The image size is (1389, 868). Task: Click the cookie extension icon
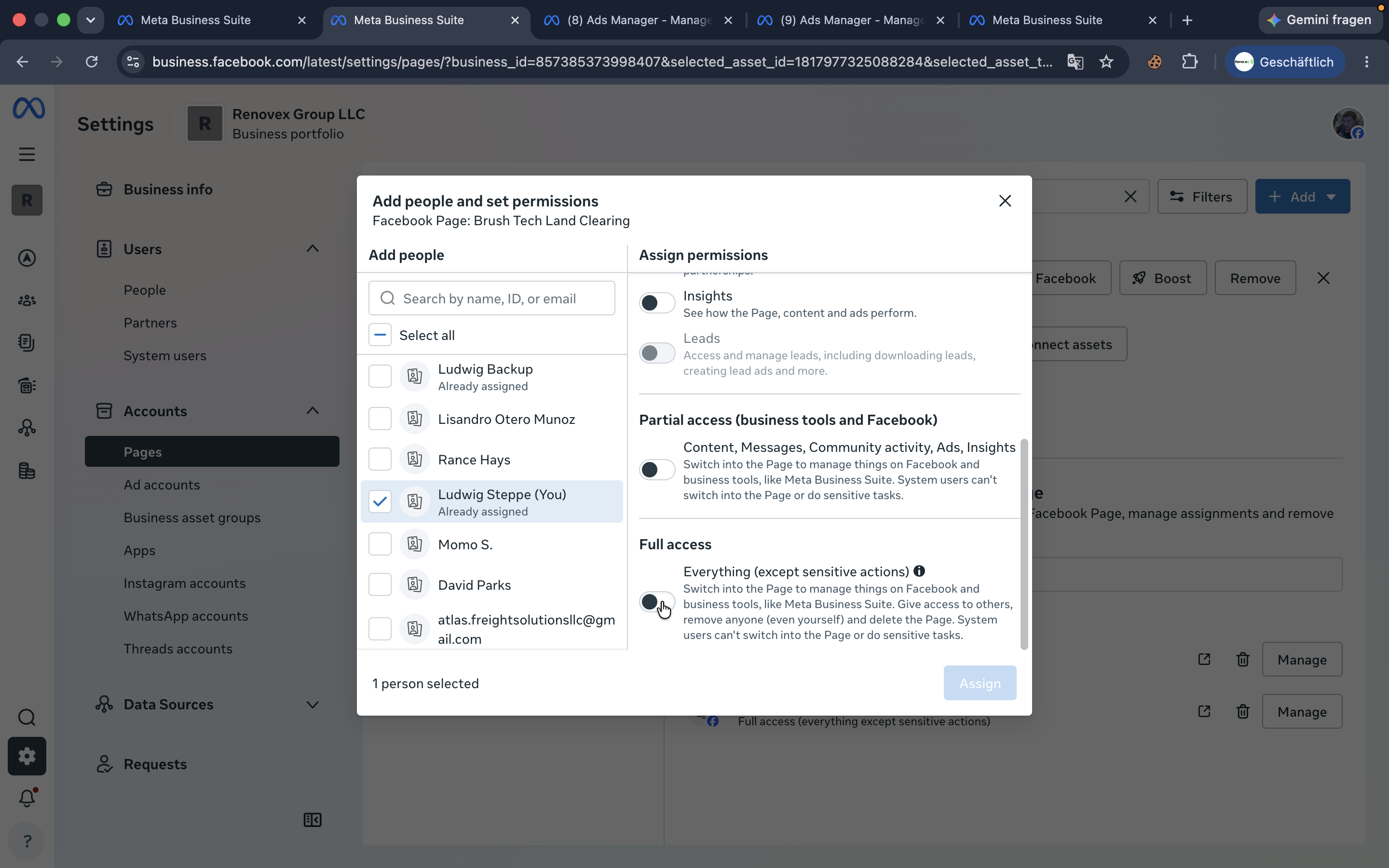(x=1154, y=61)
